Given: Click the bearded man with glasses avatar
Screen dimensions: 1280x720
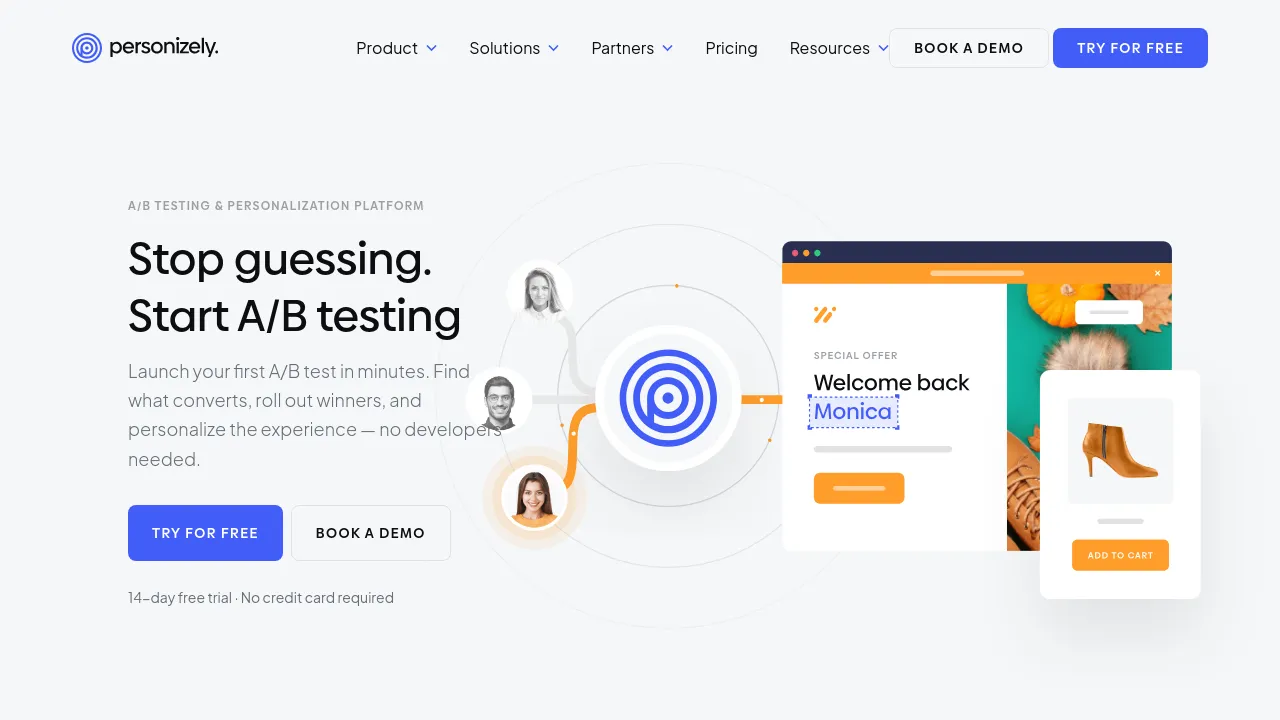Looking at the screenshot, I should (x=499, y=400).
